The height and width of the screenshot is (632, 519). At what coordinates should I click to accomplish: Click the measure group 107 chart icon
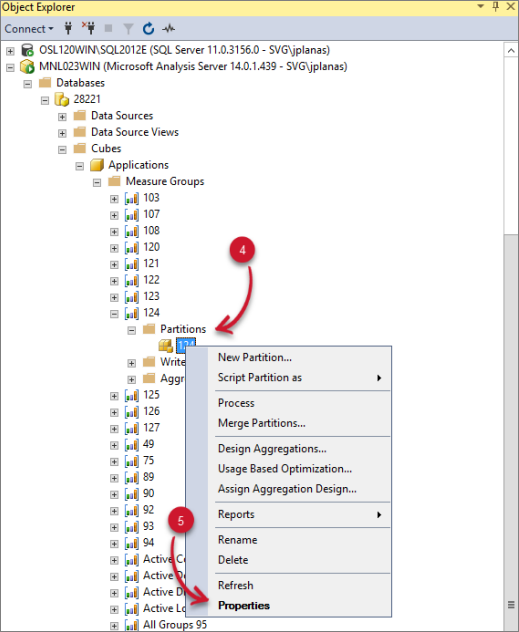pos(132,214)
